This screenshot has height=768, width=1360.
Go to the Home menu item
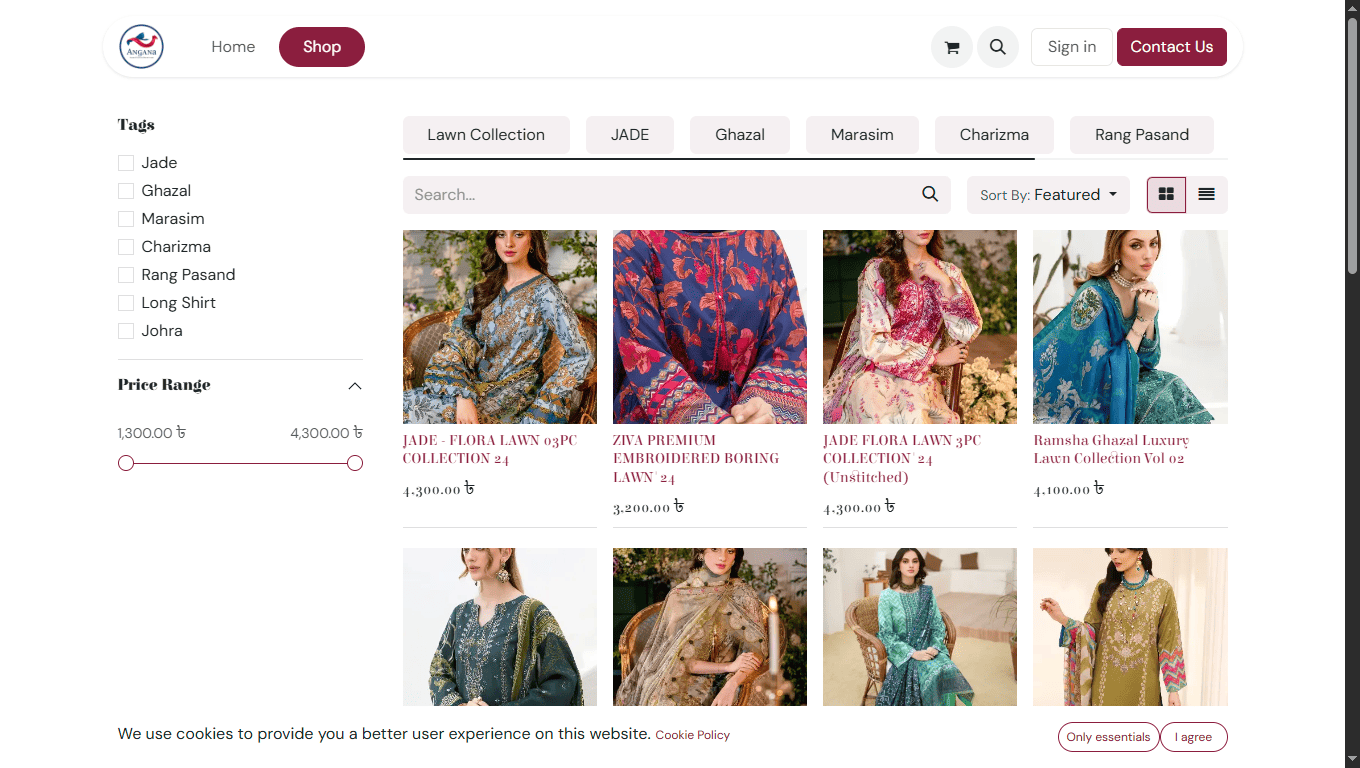point(233,47)
